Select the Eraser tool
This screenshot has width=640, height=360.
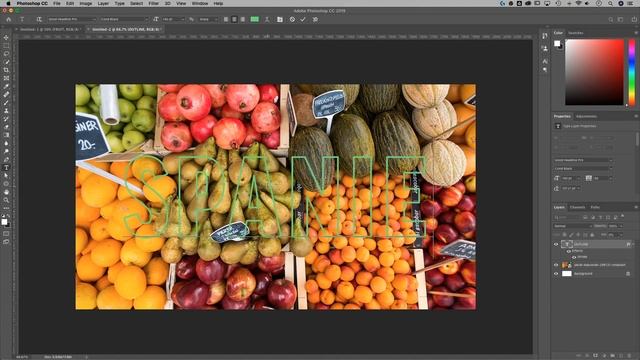(6, 127)
